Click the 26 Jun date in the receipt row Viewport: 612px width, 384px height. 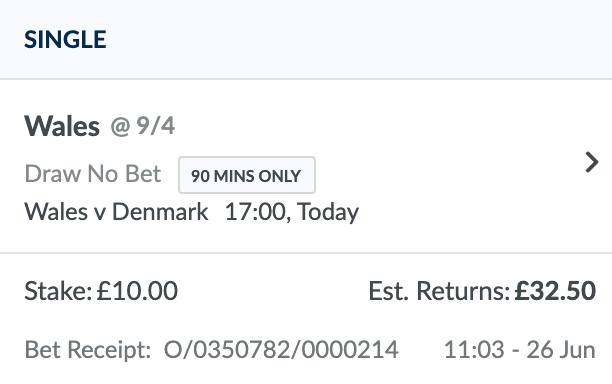(561, 350)
